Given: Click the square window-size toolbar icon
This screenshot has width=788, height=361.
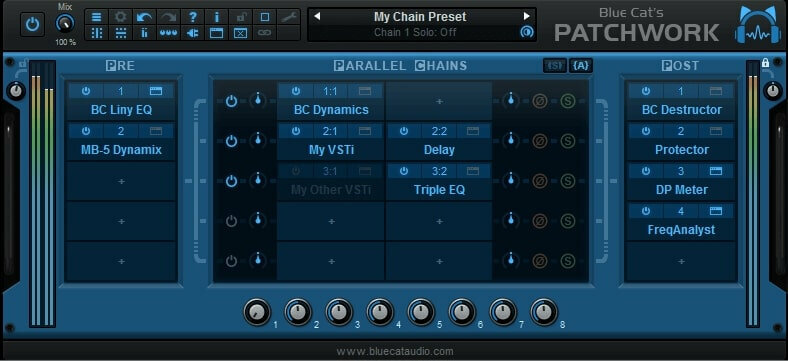Looking at the screenshot, I should coord(265,17).
